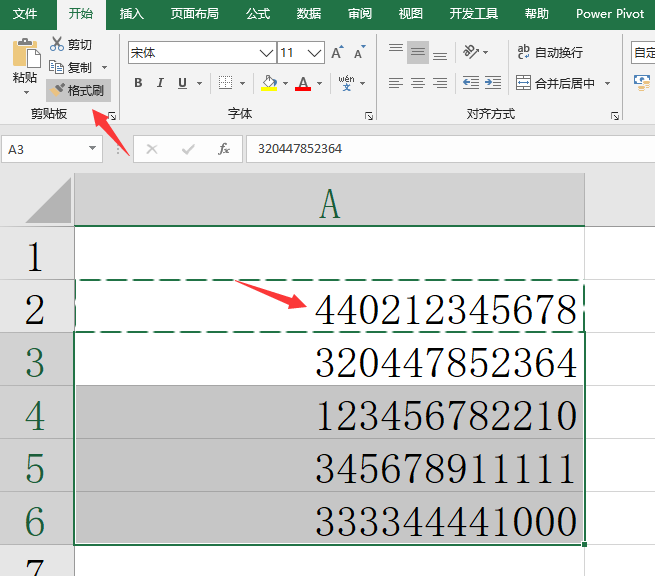The width and height of the screenshot is (655, 576).
Task: Select cell containing 123456782210
Action: [330, 412]
